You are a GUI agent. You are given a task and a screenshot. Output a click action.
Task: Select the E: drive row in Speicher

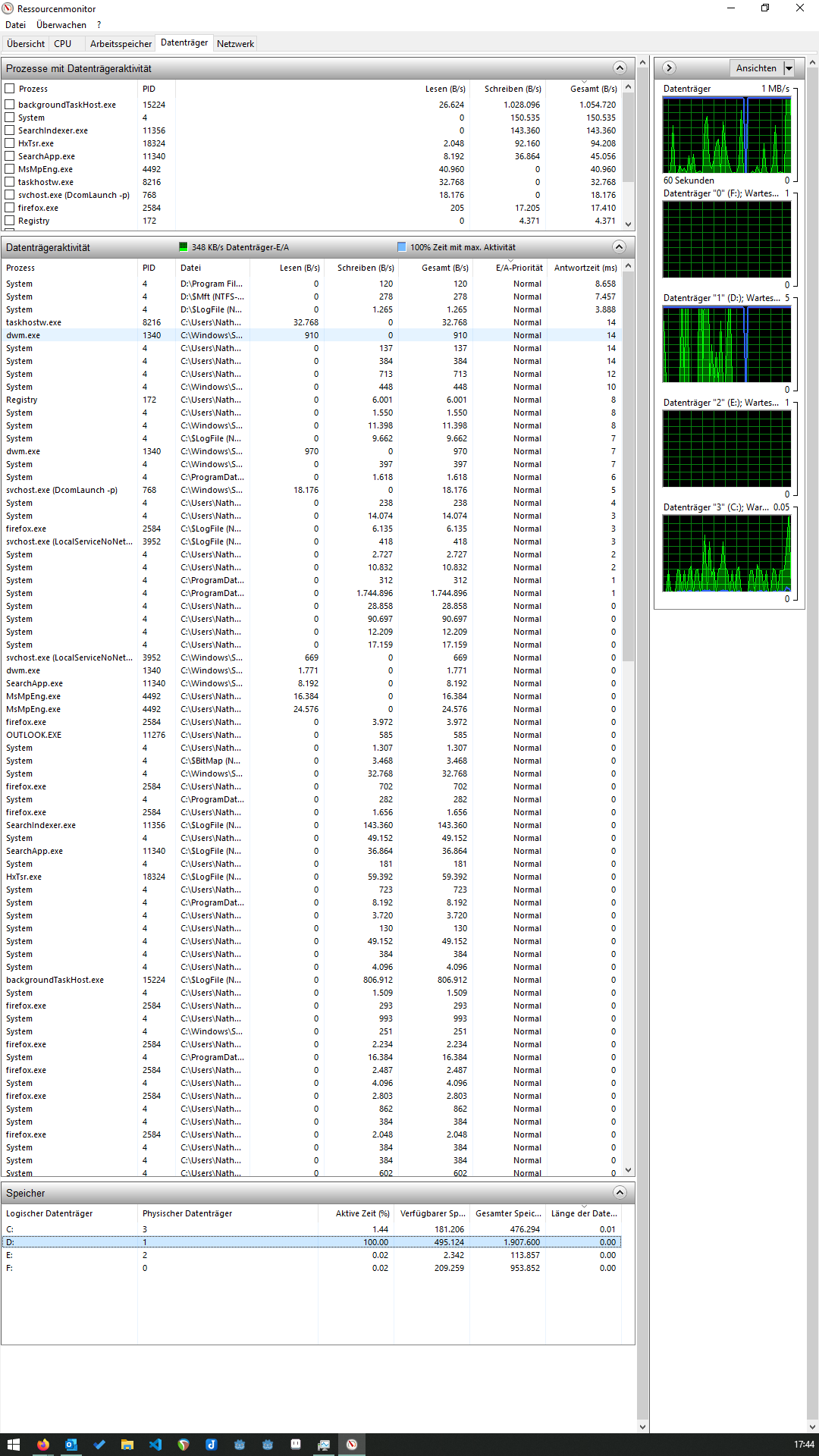(312, 1255)
